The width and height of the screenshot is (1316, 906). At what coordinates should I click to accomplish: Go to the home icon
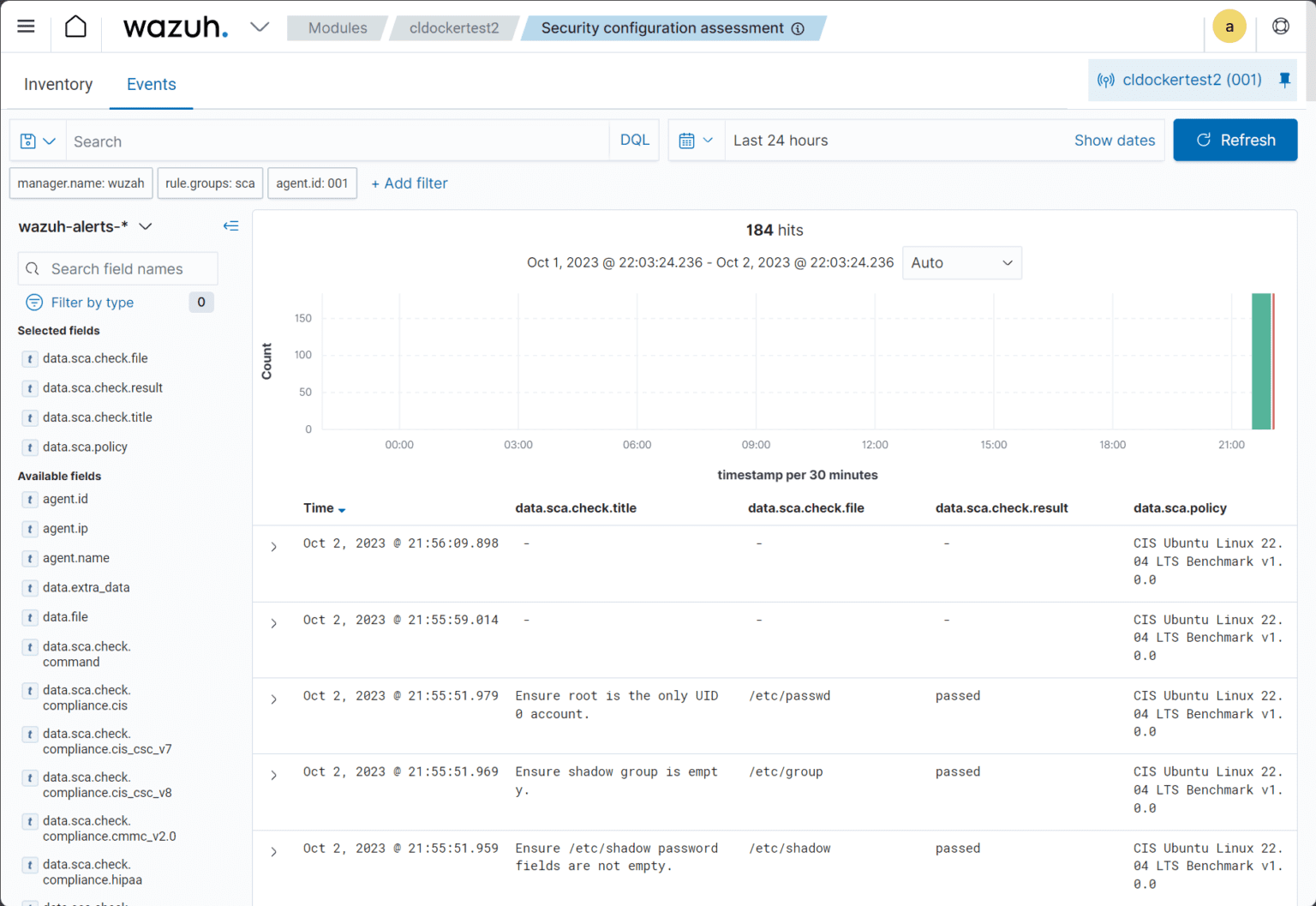pos(75,27)
